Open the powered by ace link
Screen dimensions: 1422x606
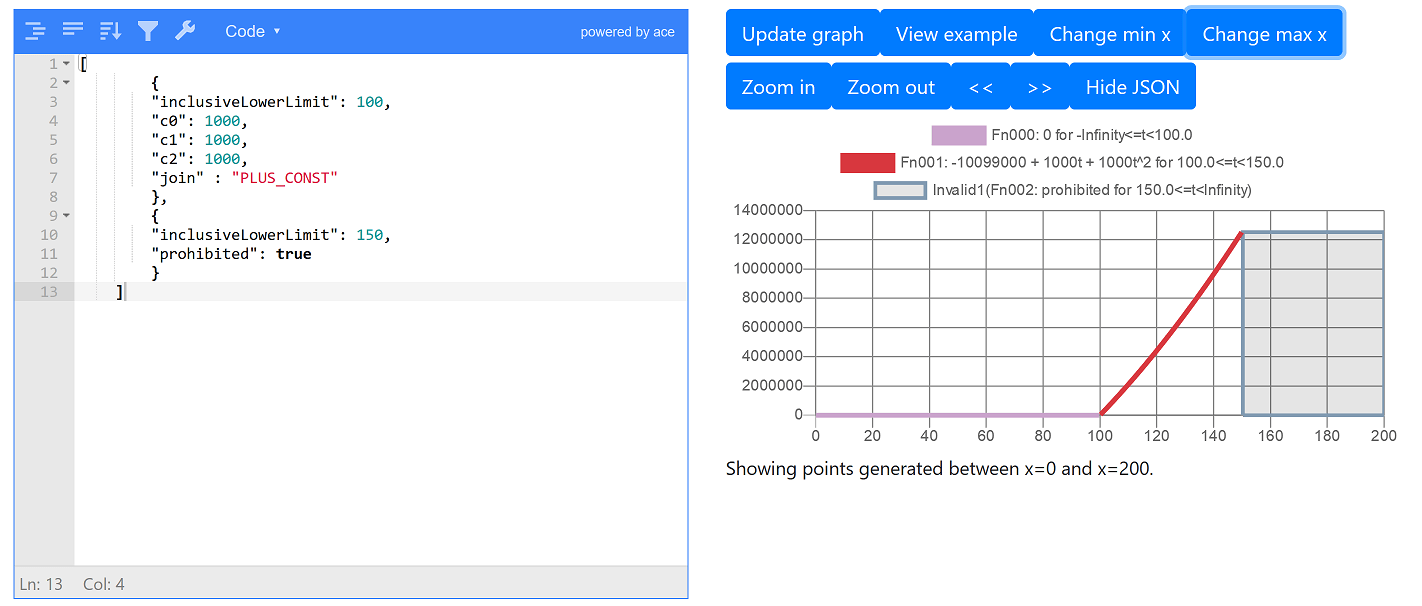(x=627, y=32)
